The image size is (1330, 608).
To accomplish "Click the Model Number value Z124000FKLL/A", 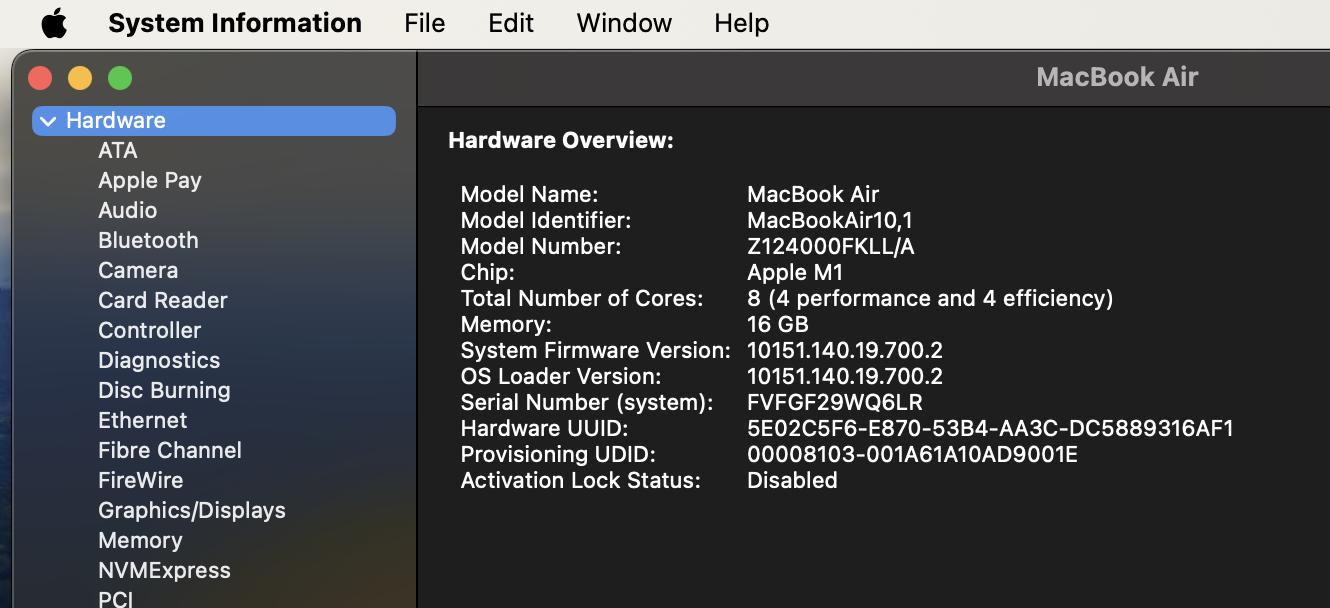I will 831,246.
